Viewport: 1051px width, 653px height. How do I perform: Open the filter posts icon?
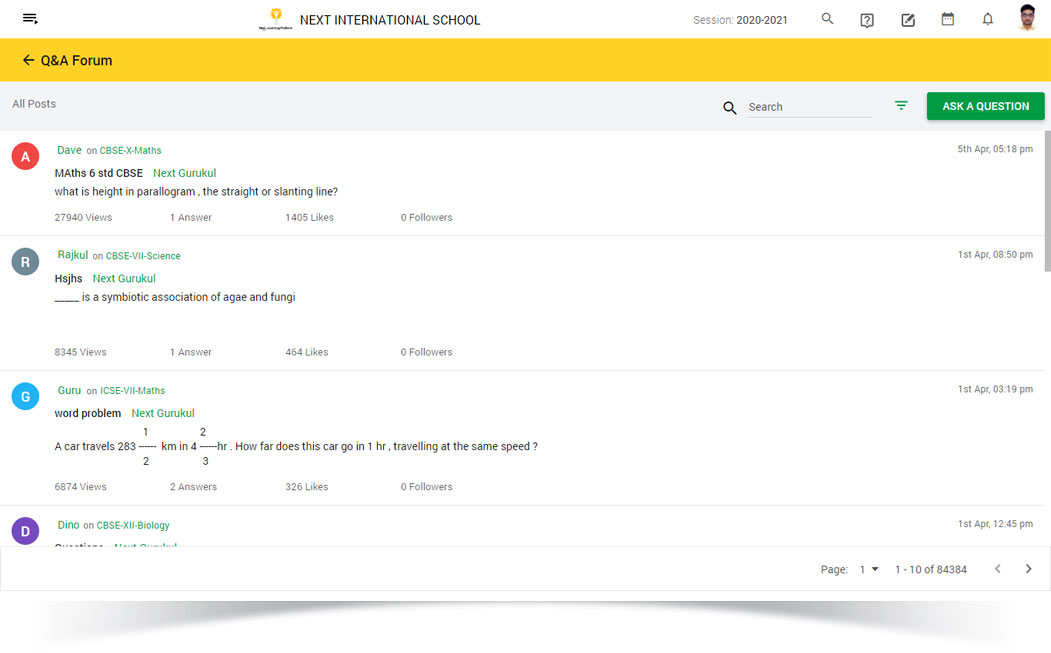pos(901,106)
